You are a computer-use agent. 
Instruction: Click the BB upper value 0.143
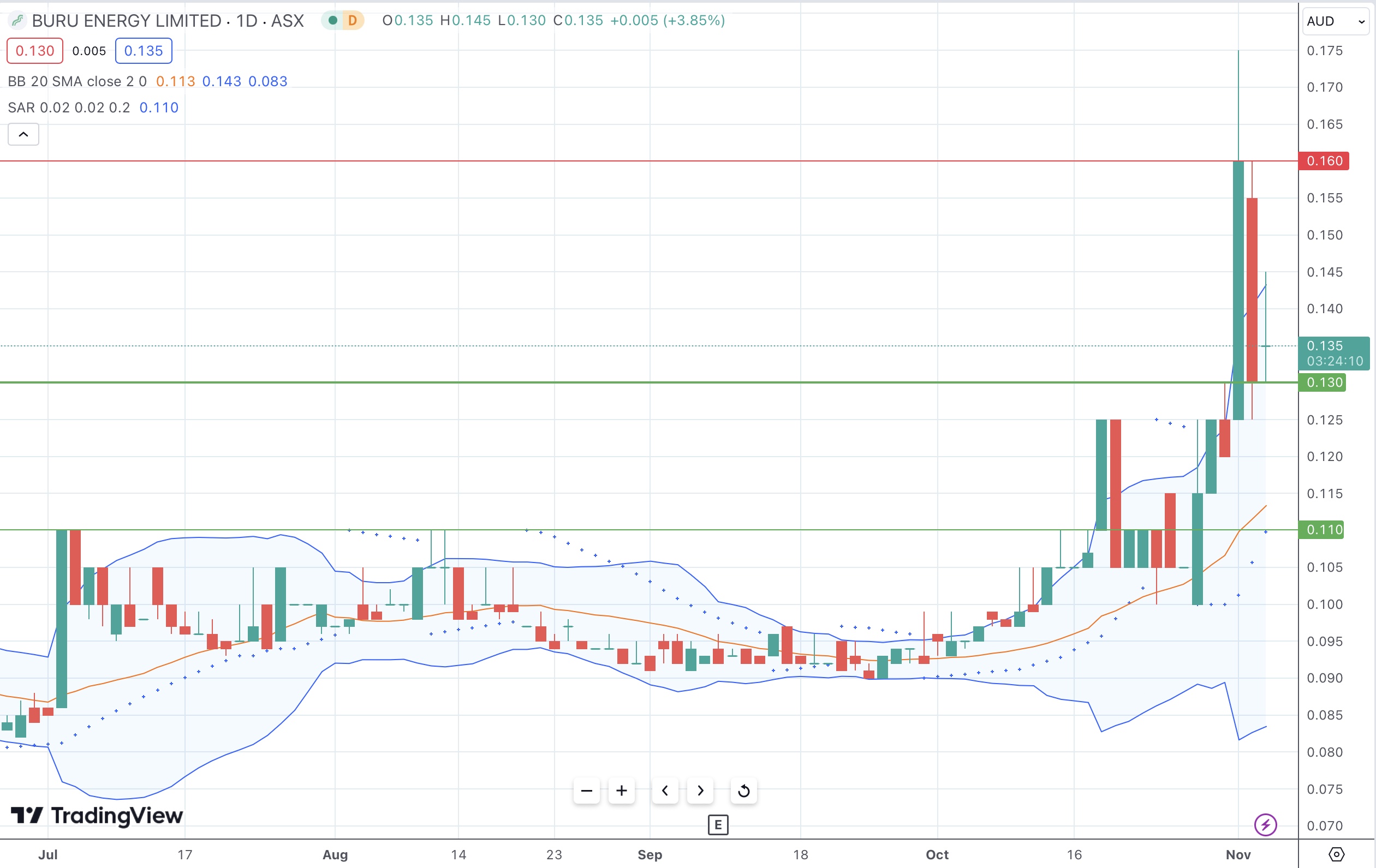coord(222,81)
